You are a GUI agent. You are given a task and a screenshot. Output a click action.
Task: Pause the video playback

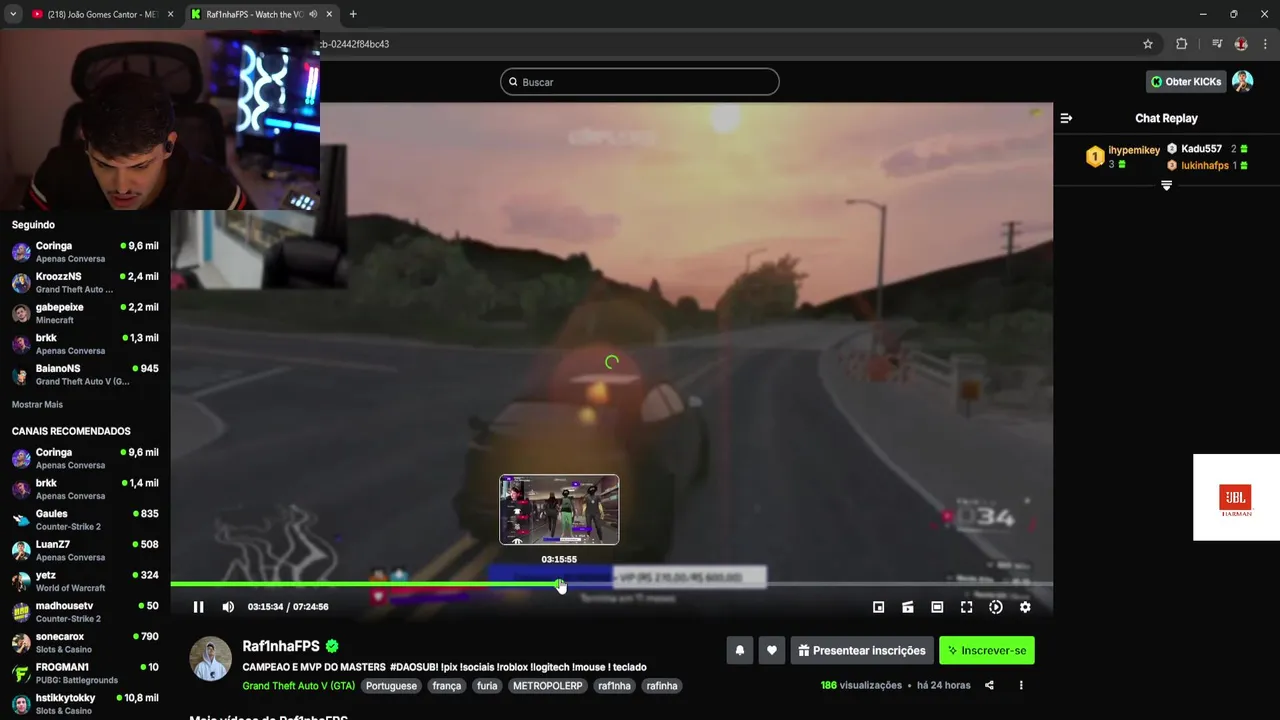[198, 607]
